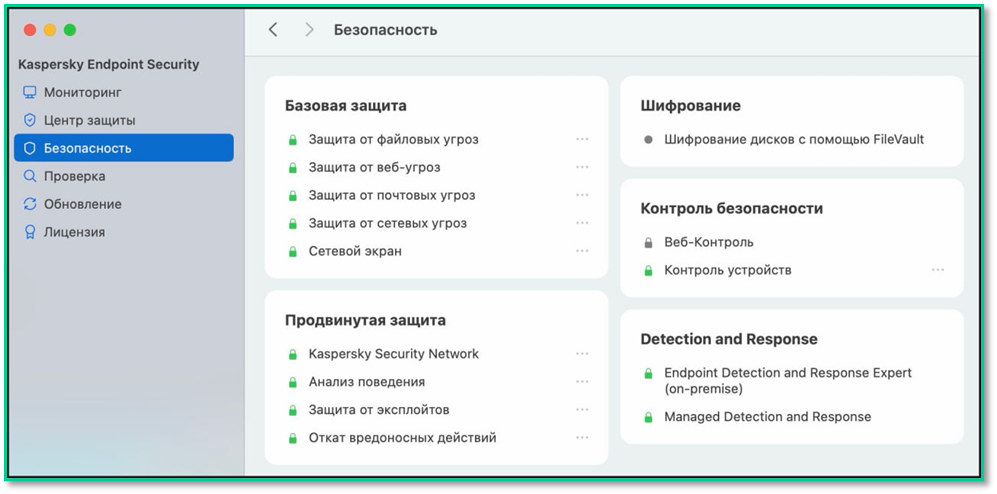
Task: Click the forward navigation arrow
Action: tap(309, 29)
